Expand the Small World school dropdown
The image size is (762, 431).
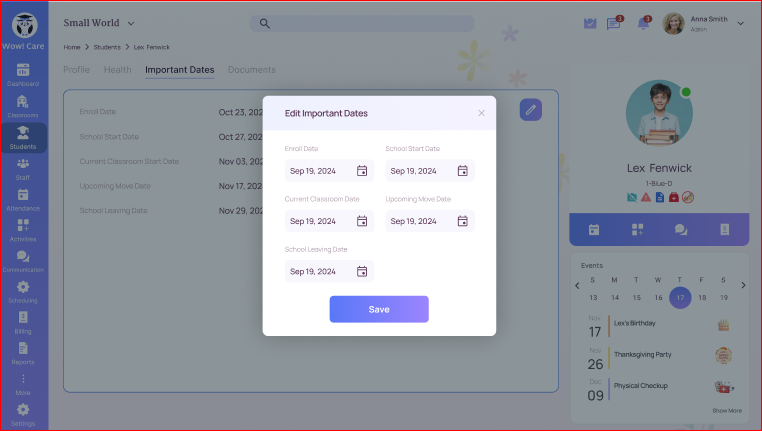click(131, 23)
